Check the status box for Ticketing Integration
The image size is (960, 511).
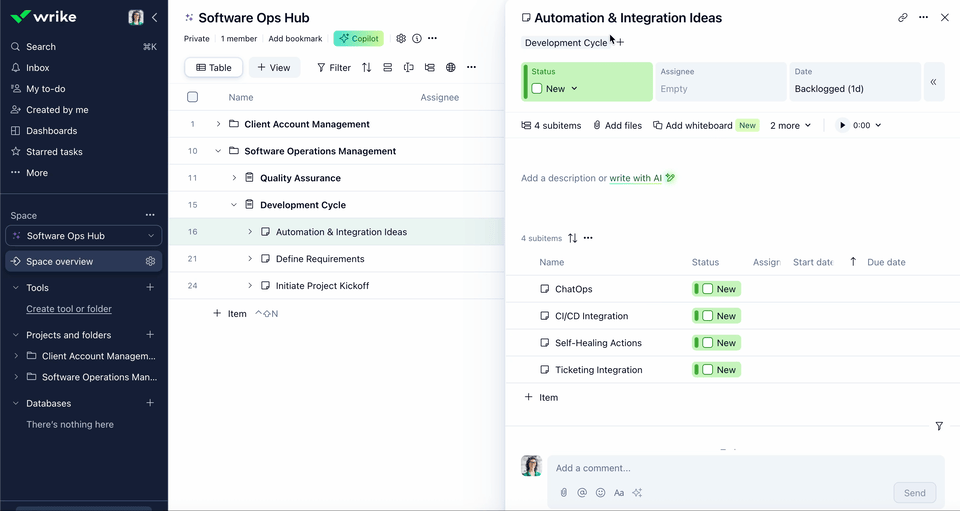click(x=707, y=370)
